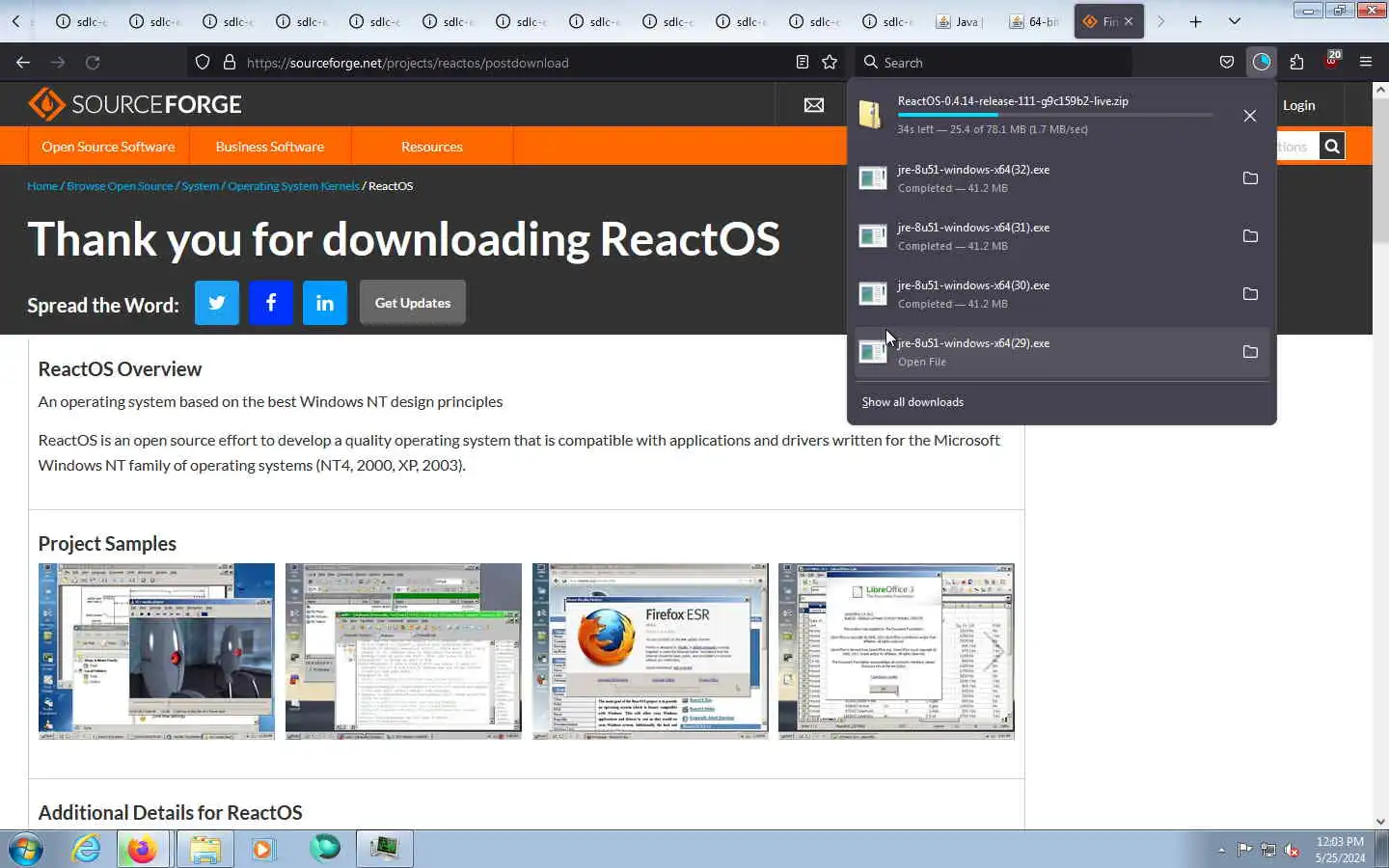Open the Open Source Software menu
The width and height of the screenshot is (1389, 868).
[108, 147]
